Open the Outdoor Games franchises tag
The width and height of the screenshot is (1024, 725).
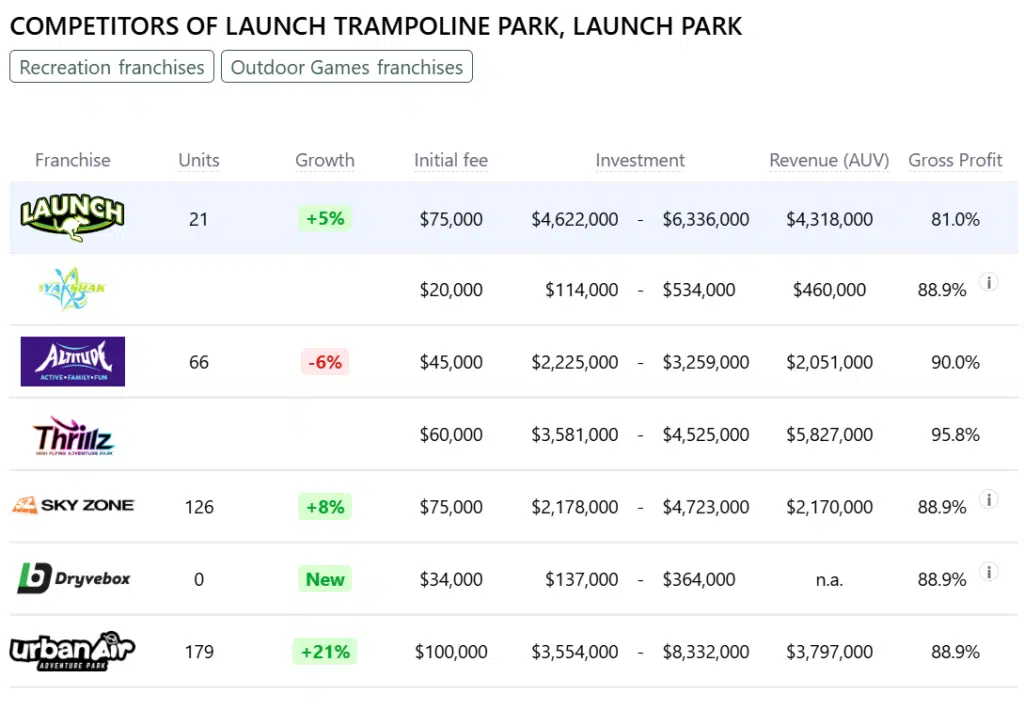pyautogui.click(x=347, y=67)
